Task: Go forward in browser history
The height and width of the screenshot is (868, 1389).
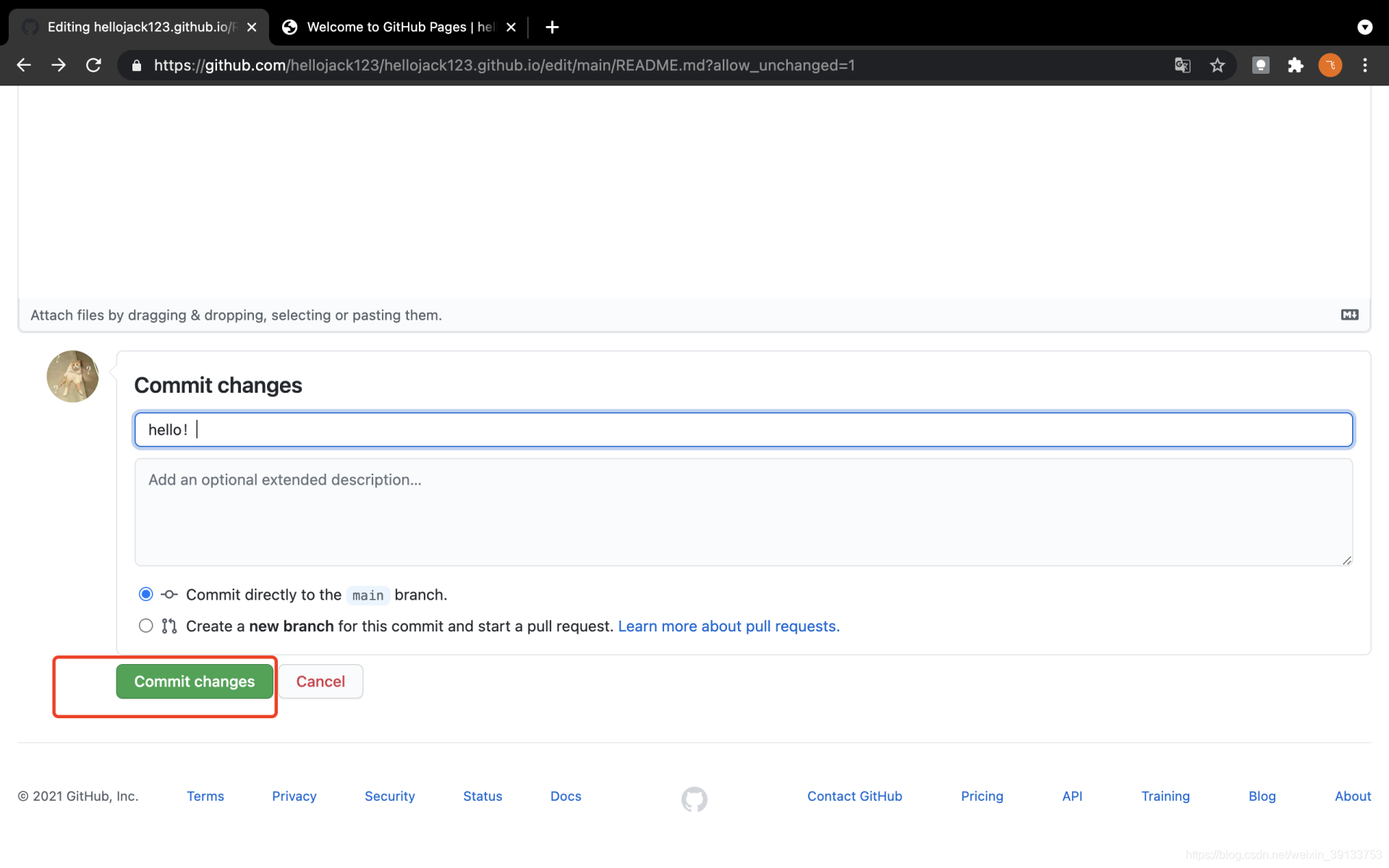Action: [x=59, y=65]
